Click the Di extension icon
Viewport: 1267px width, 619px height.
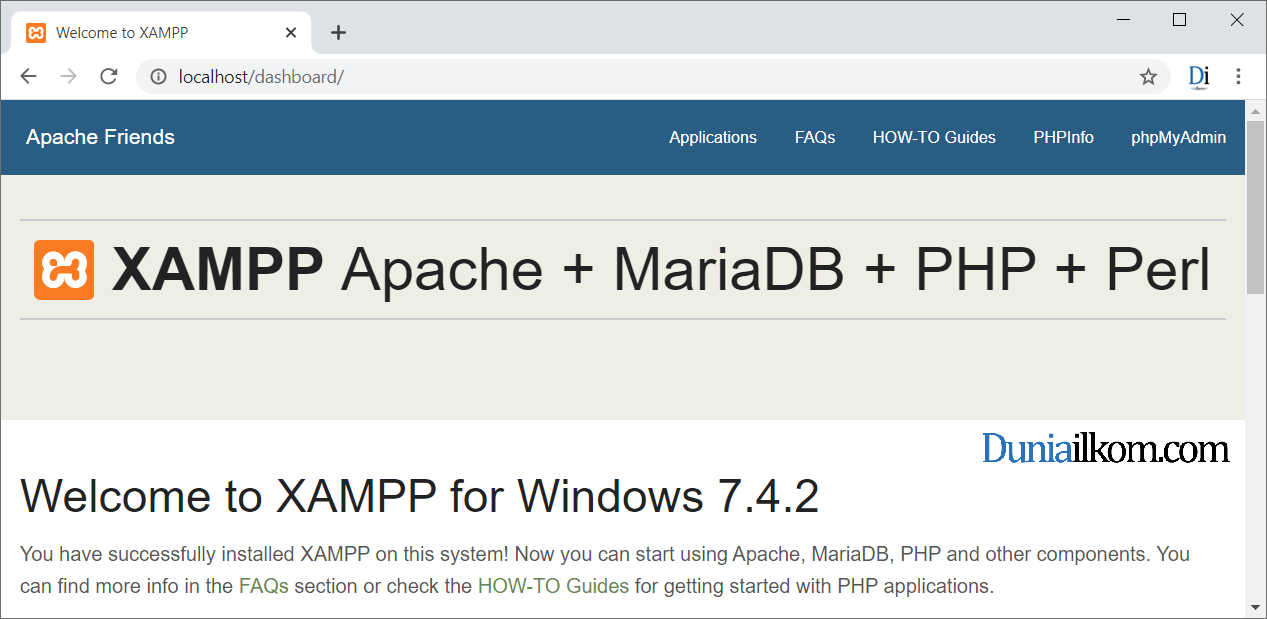[1199, 77]
